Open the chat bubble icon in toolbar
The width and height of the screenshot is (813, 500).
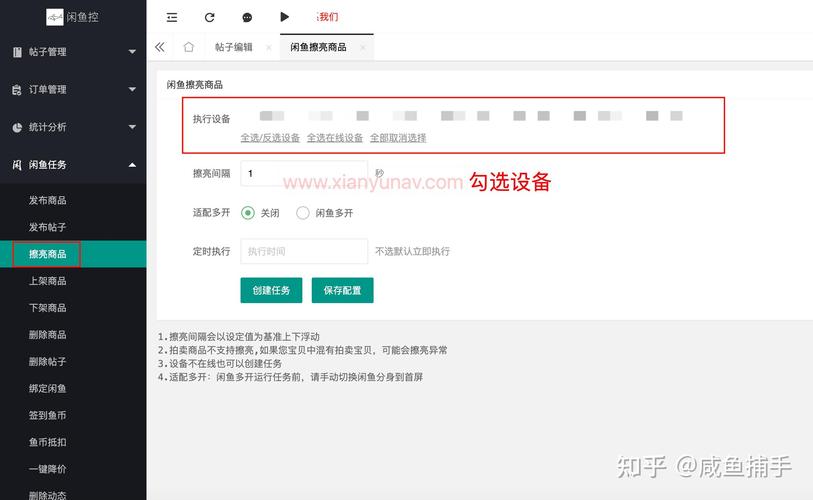coord(247,18)
